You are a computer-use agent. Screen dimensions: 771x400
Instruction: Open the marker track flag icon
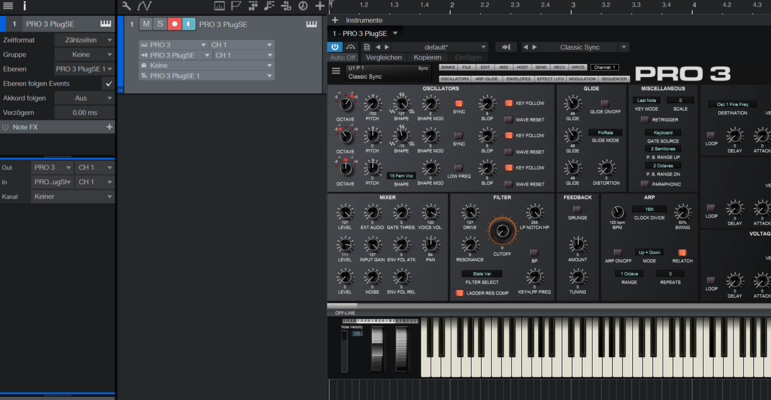click(236, 6)
